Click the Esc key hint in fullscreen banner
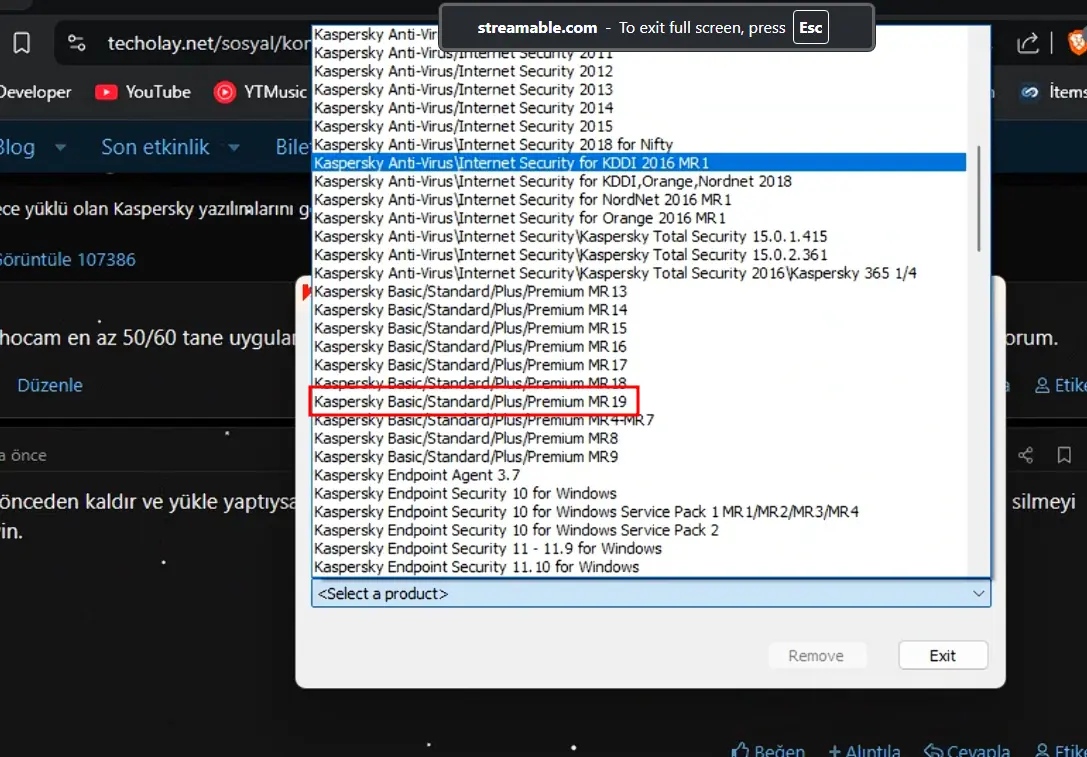 [810, 28]
